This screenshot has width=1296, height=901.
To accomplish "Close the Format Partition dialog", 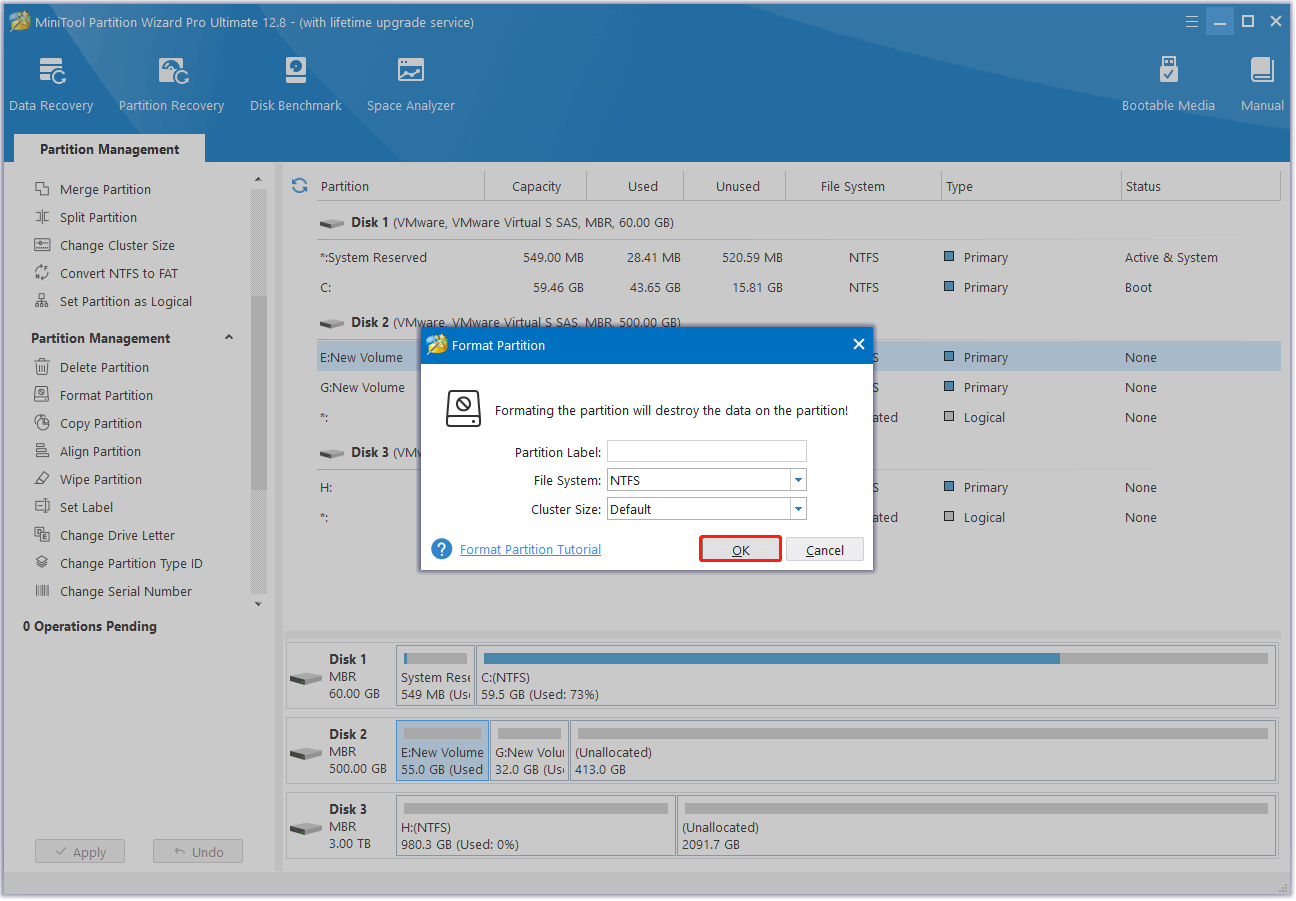I will [x=858, y=344].
